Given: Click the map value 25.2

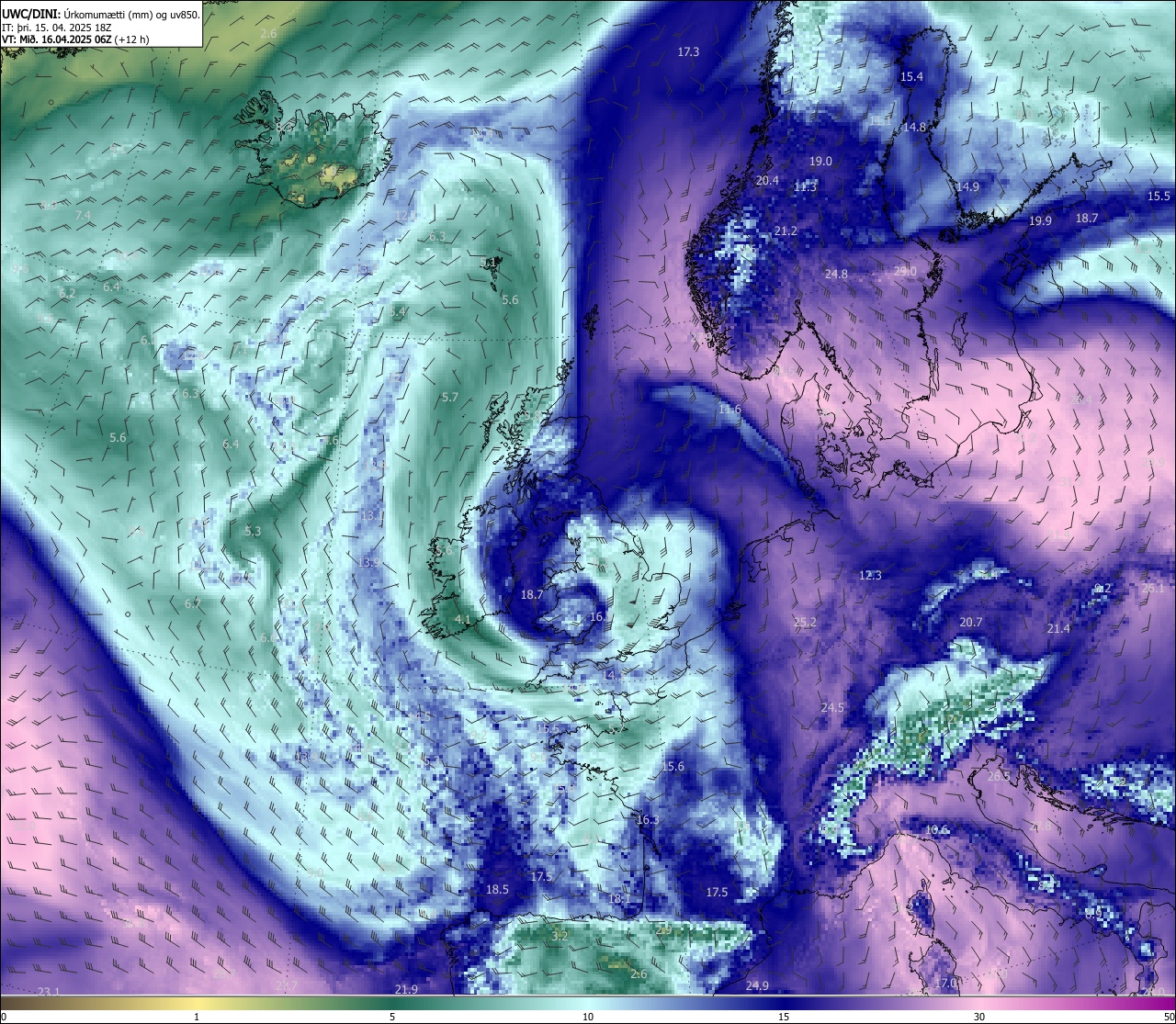Looking at the screenshot, I should click(805, 623).
